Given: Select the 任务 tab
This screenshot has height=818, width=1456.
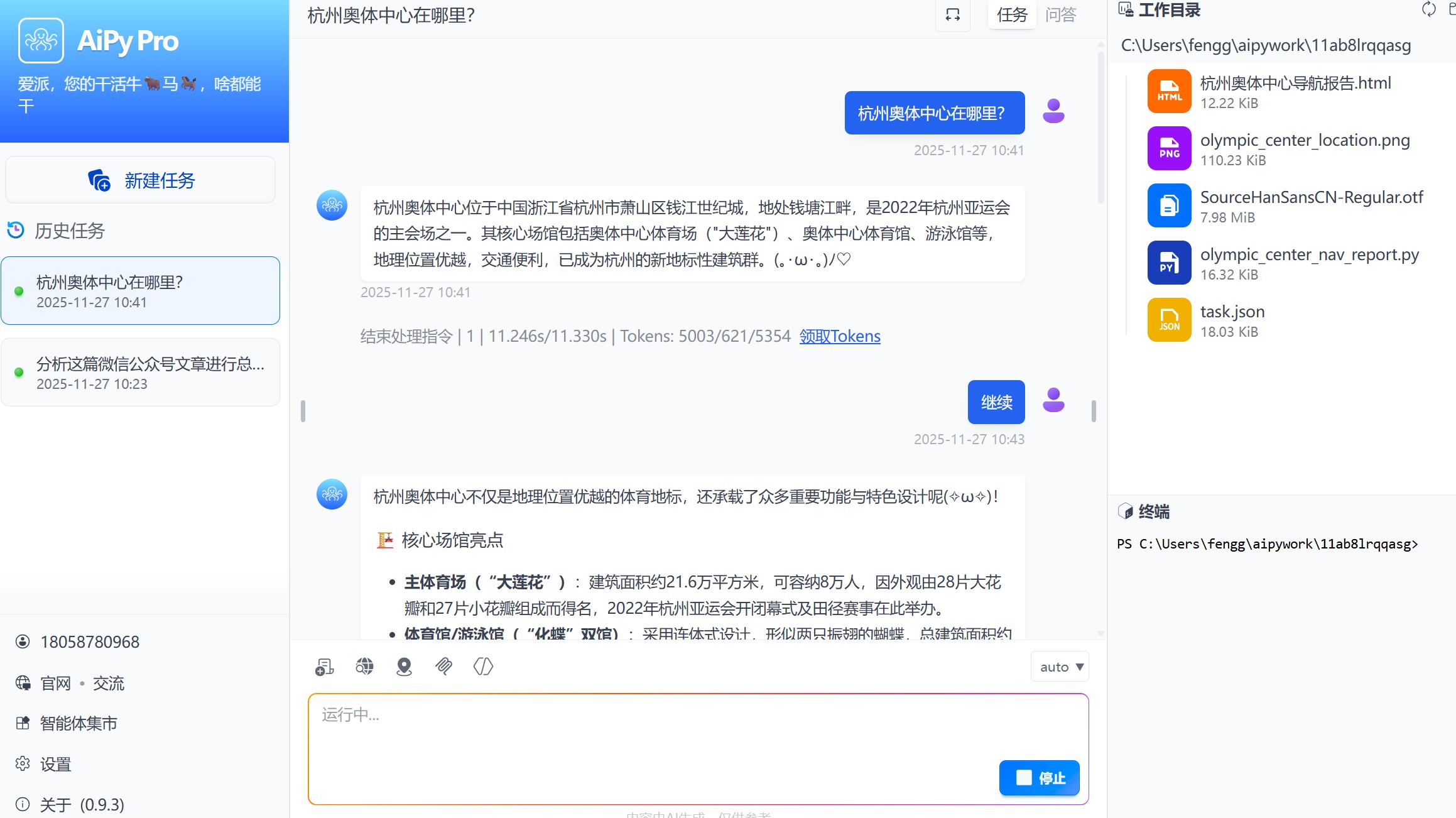Looking at the screenshot, I should [x=1011, y=15].
